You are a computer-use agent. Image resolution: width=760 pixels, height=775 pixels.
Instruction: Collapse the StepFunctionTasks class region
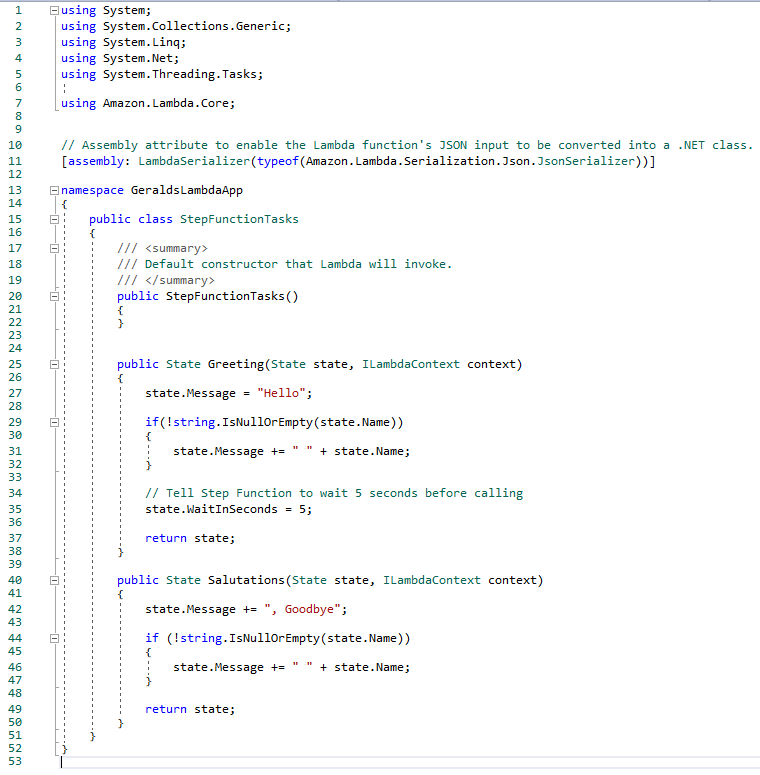54,219
